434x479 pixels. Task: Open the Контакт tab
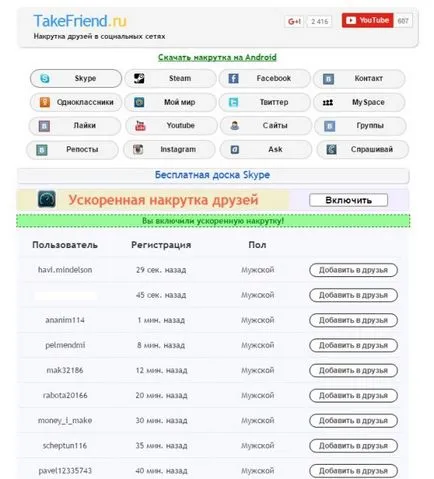(x=359, y=79)
